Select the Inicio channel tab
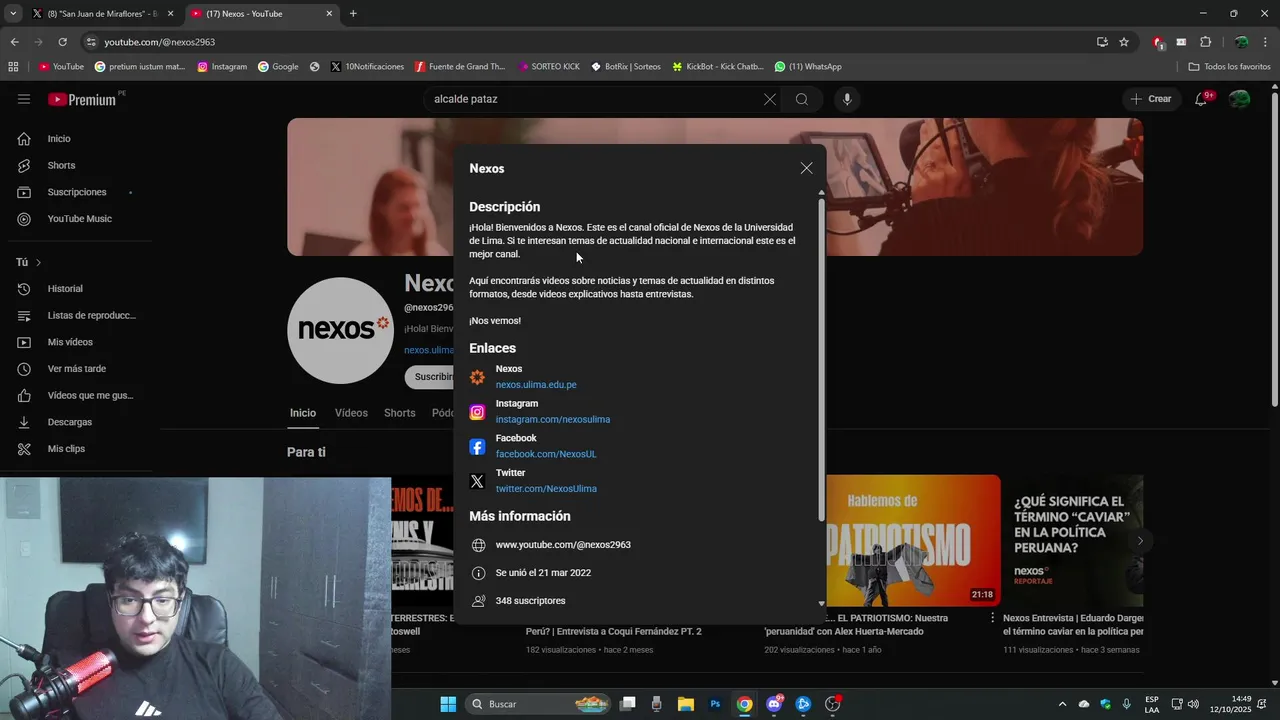 (303, 413)
